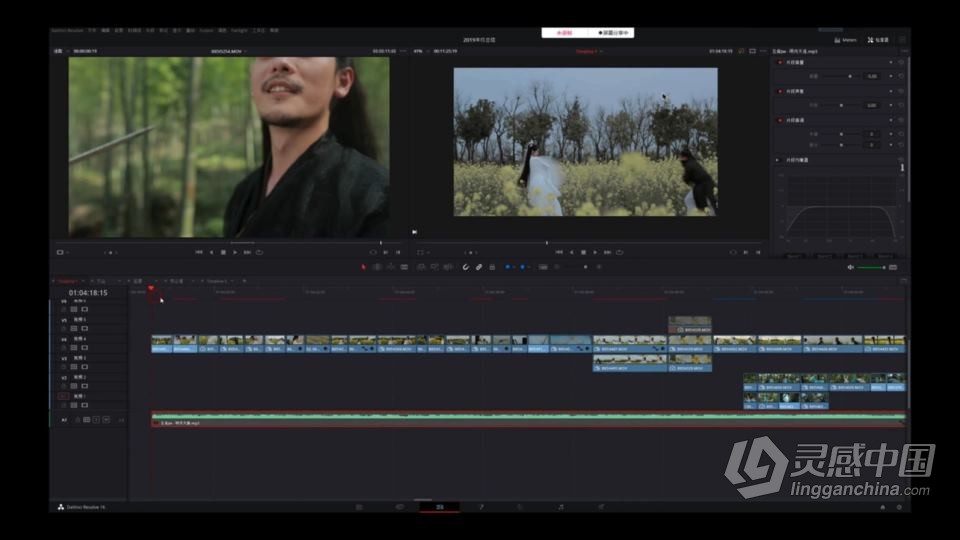Add a new timeline tab with plus

click(x=244, y=281)
